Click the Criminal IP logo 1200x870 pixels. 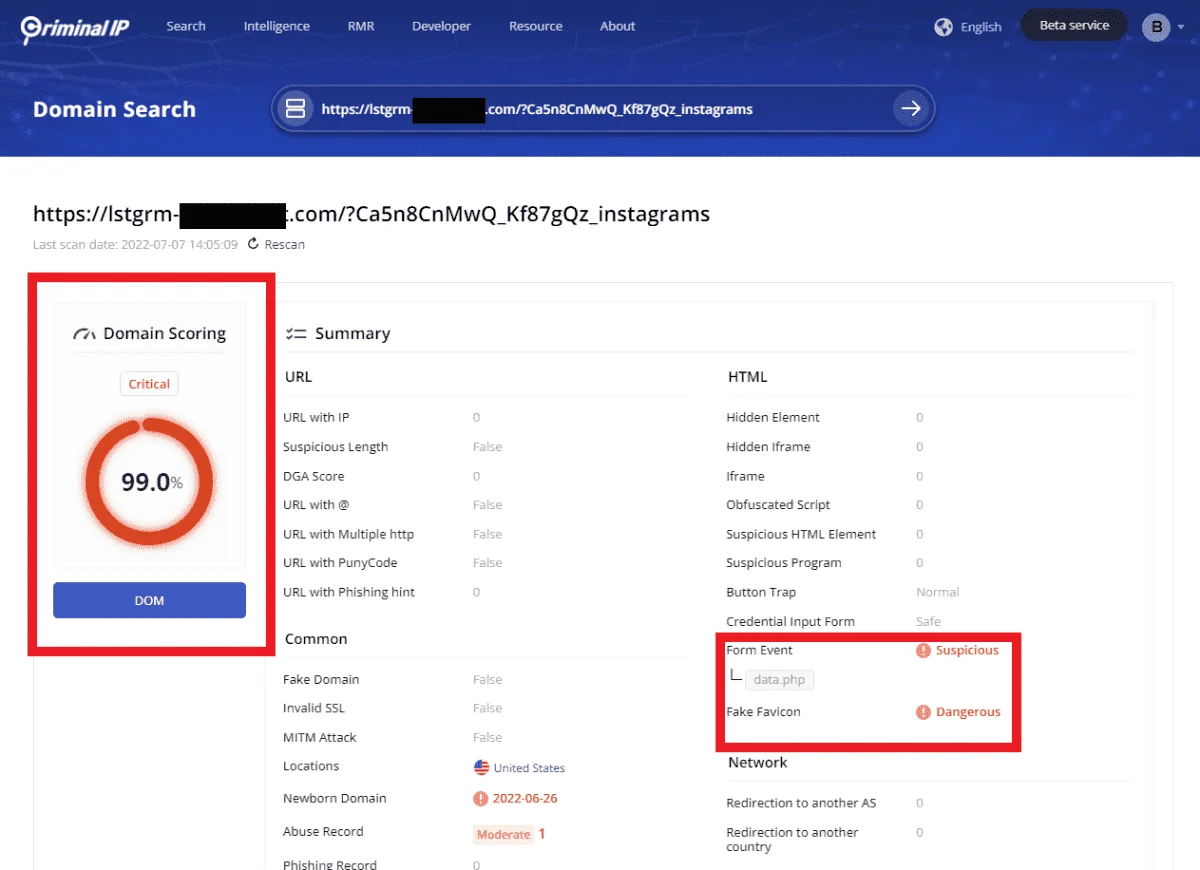(75, 28)
